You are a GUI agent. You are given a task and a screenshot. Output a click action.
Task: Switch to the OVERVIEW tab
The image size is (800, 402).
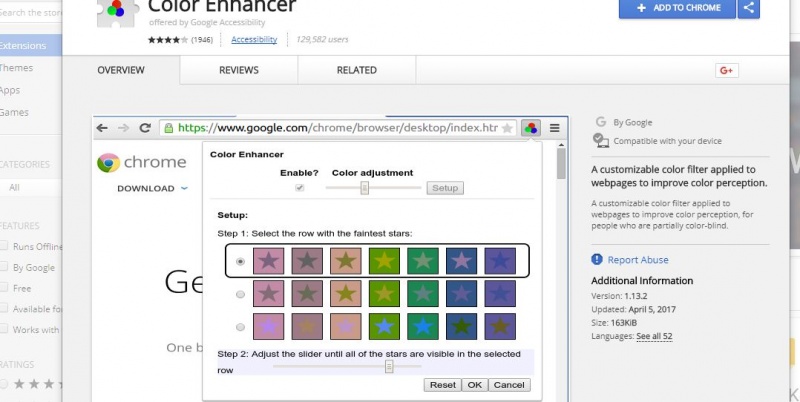click(x=121, y=70)
